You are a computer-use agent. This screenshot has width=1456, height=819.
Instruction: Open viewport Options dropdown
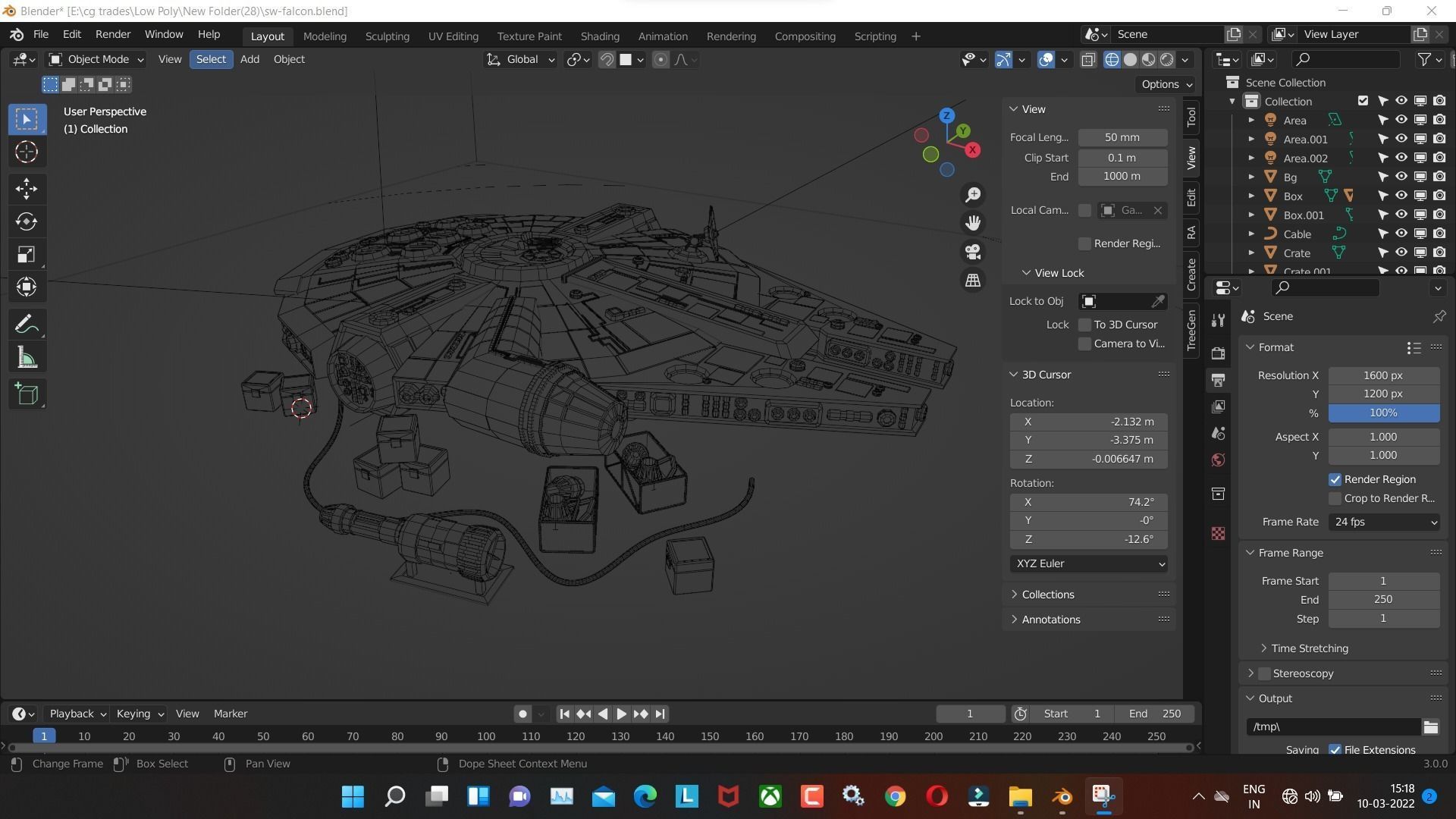(1166, 84)
